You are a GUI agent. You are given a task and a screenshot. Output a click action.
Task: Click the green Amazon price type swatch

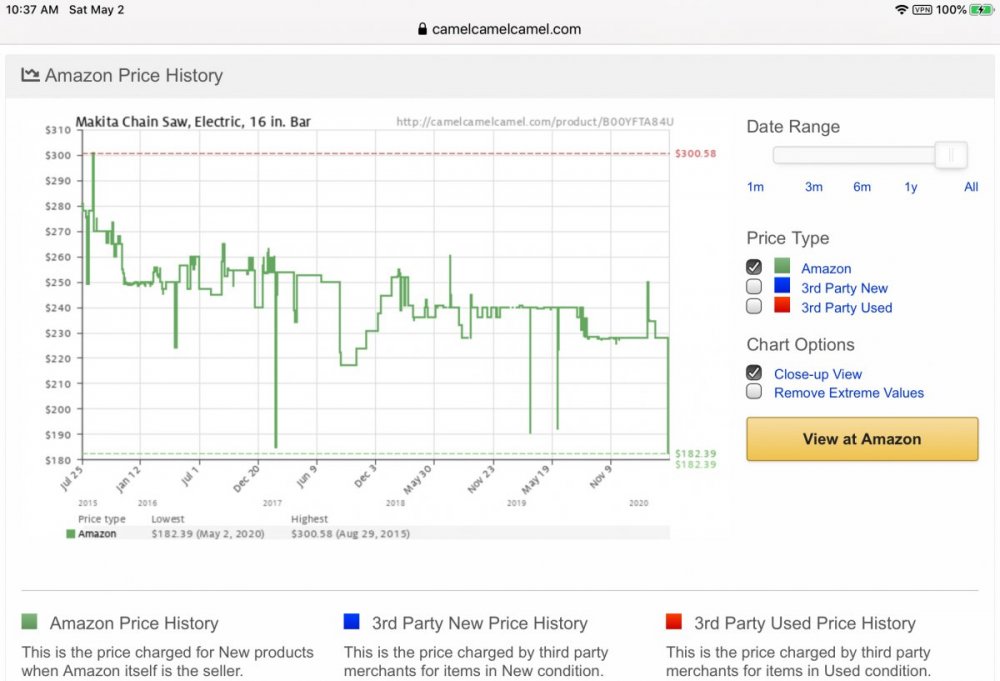[782, 267]
